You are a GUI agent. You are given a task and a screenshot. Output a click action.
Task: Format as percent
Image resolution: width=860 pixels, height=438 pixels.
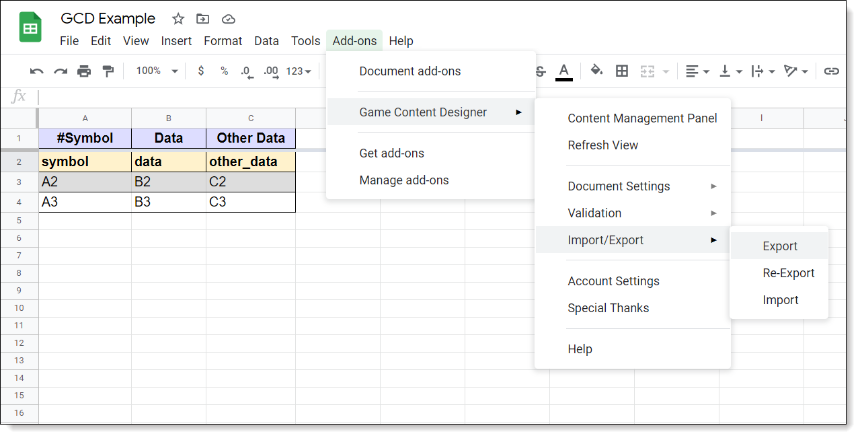click(224, 71)
